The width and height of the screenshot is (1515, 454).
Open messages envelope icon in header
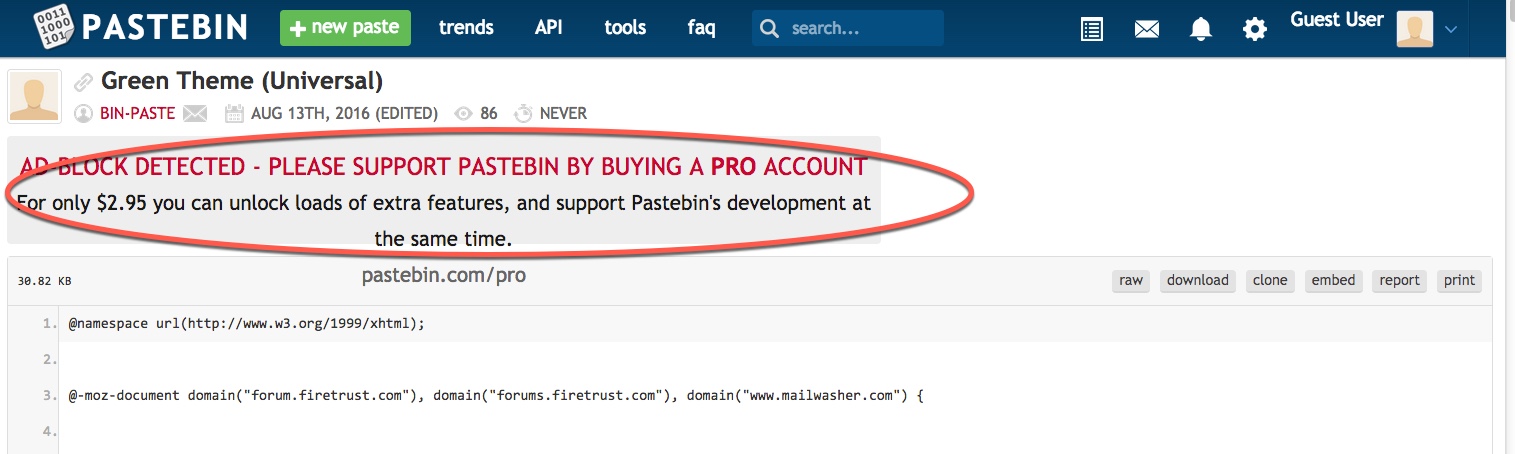point(1147,30)
